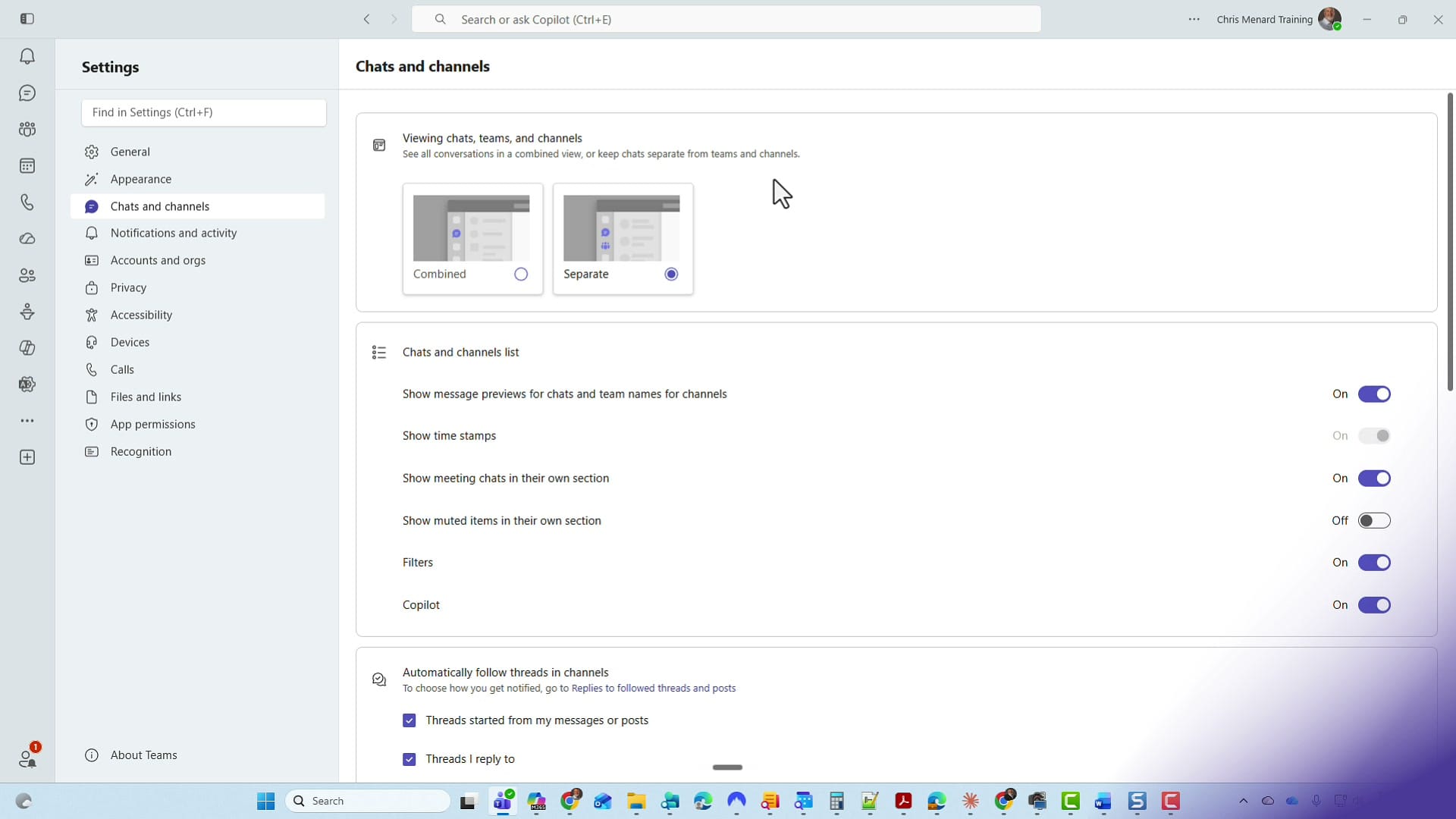Uncheck Threads I reply to
This screenshot has height=819, width=1456.
pos(409,759)
